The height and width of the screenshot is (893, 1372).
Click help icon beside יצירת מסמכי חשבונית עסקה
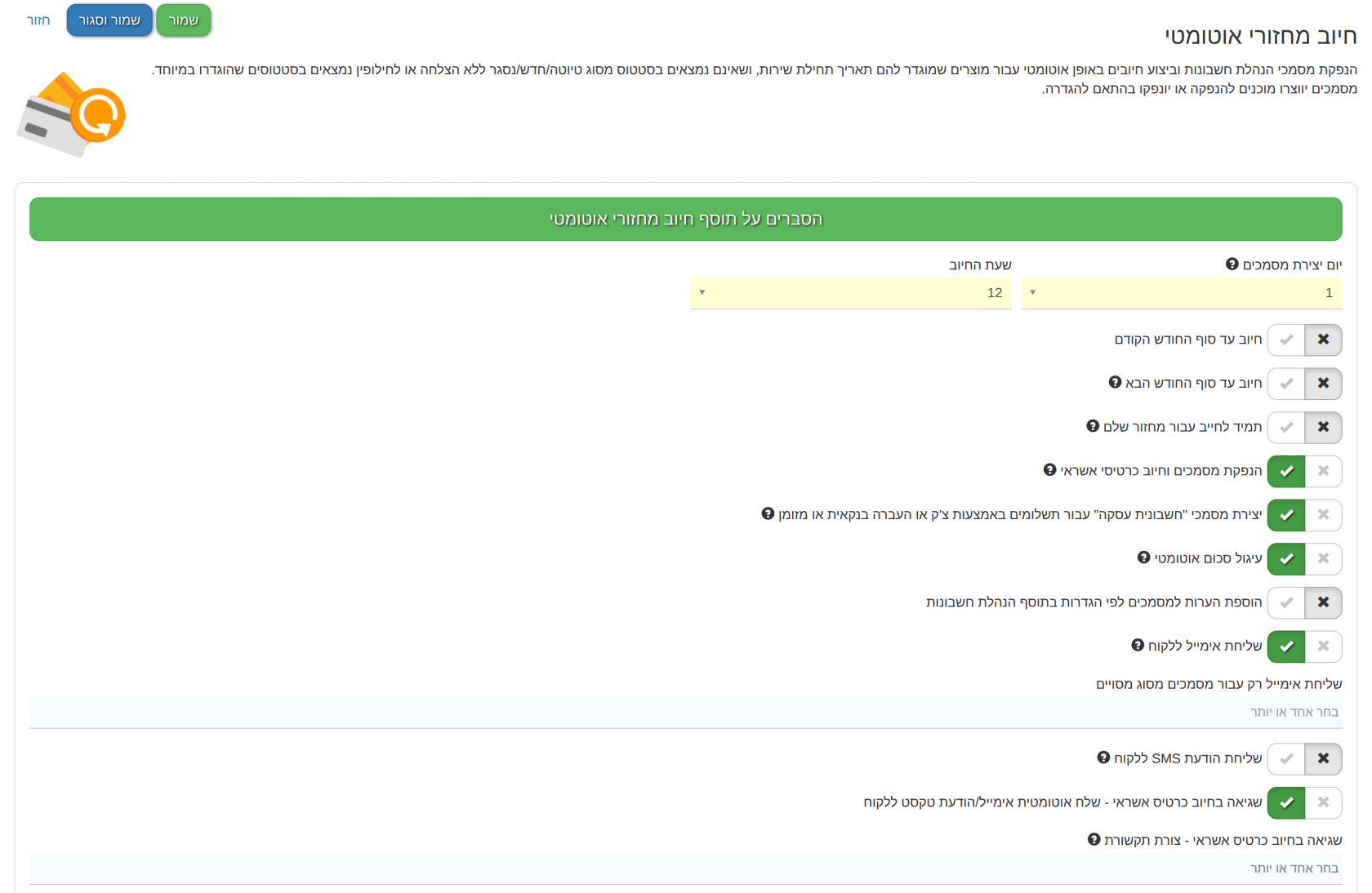[x=768, y=514]
